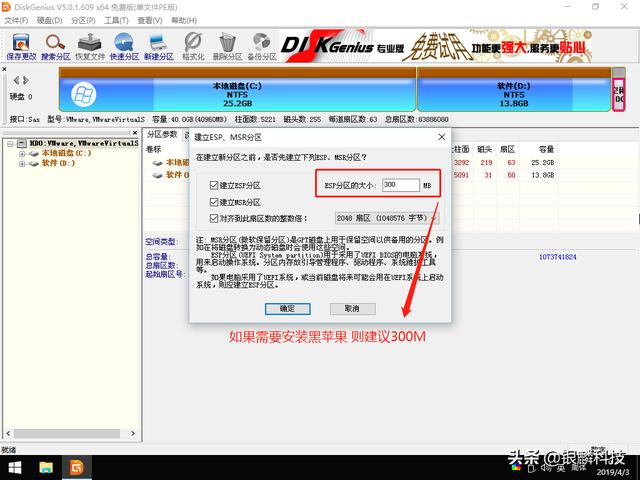Click the Backup Partition (备份分区) icon

[262, 47]
